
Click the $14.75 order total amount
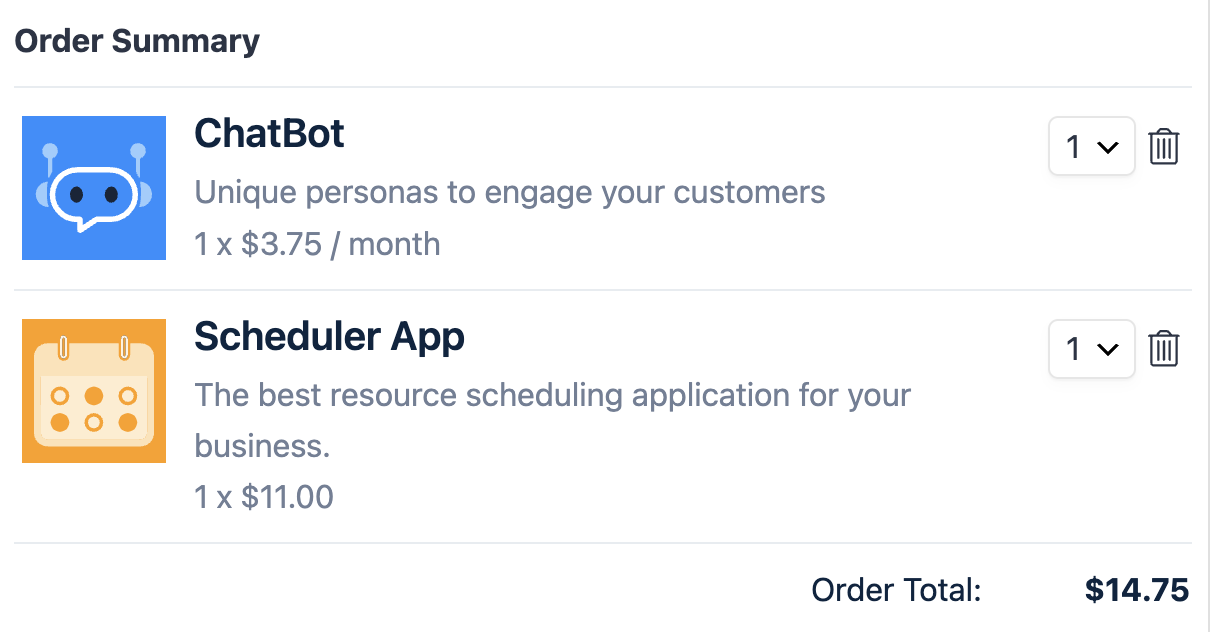pyautogui.click(x=1136, y=590)
